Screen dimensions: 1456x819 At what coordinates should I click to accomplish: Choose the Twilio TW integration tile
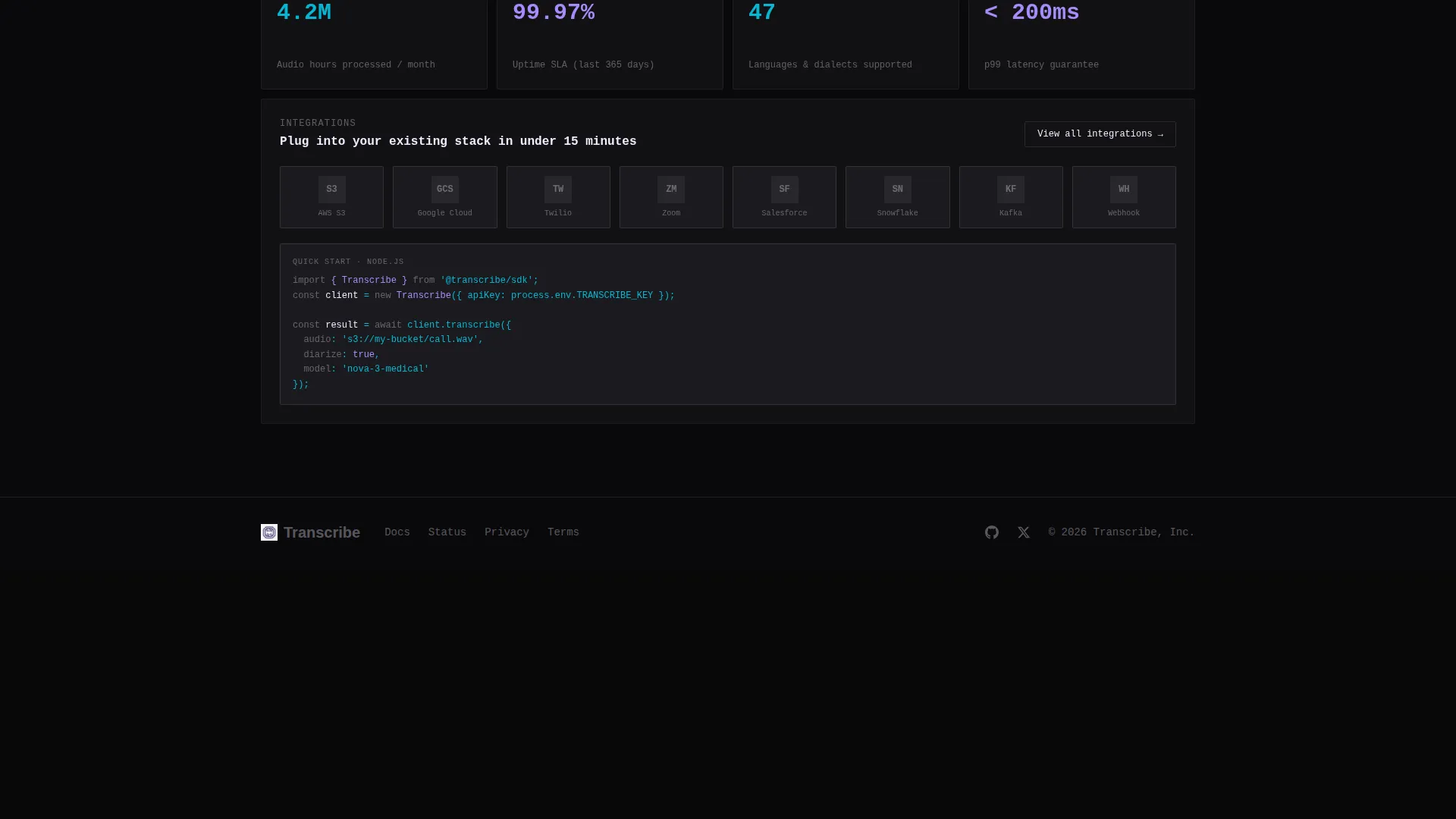click(x=558, y=197)
